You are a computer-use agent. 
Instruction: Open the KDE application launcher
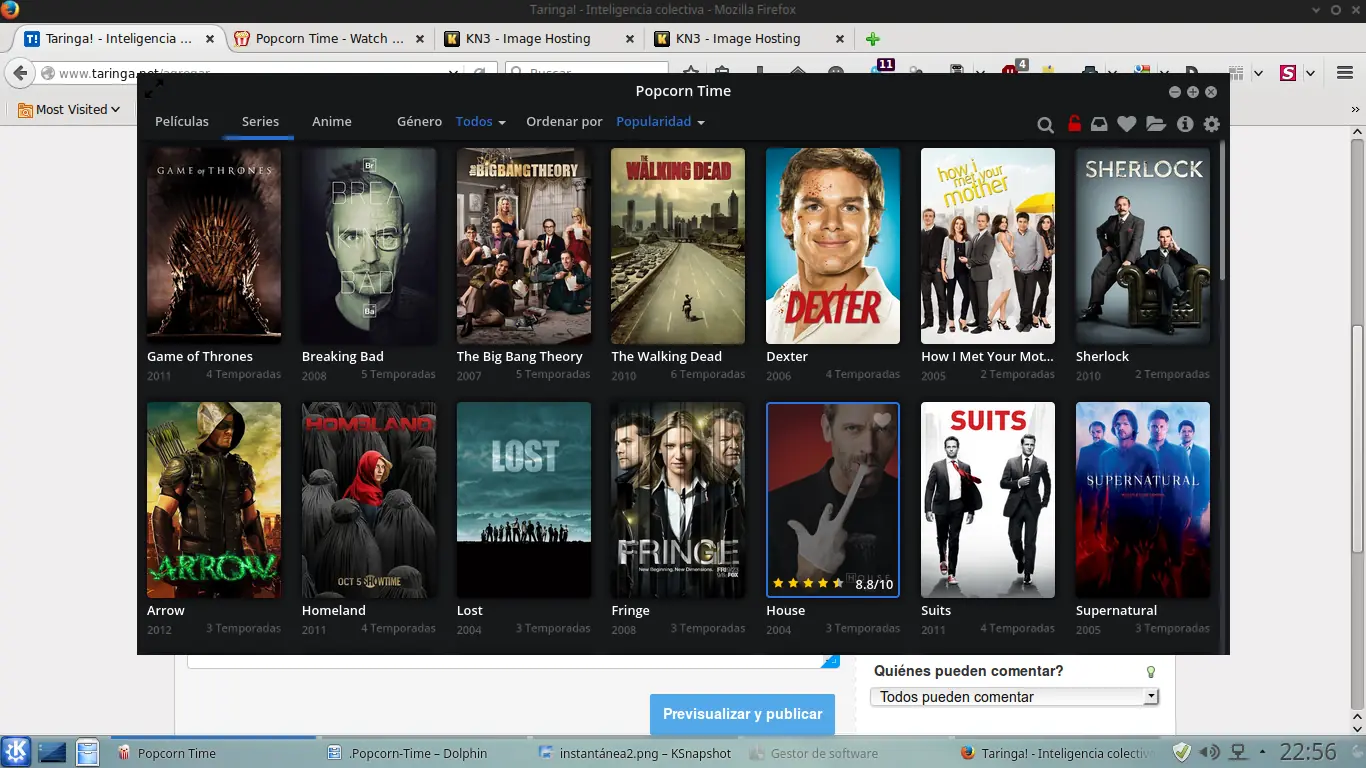(x=16, y=752)
